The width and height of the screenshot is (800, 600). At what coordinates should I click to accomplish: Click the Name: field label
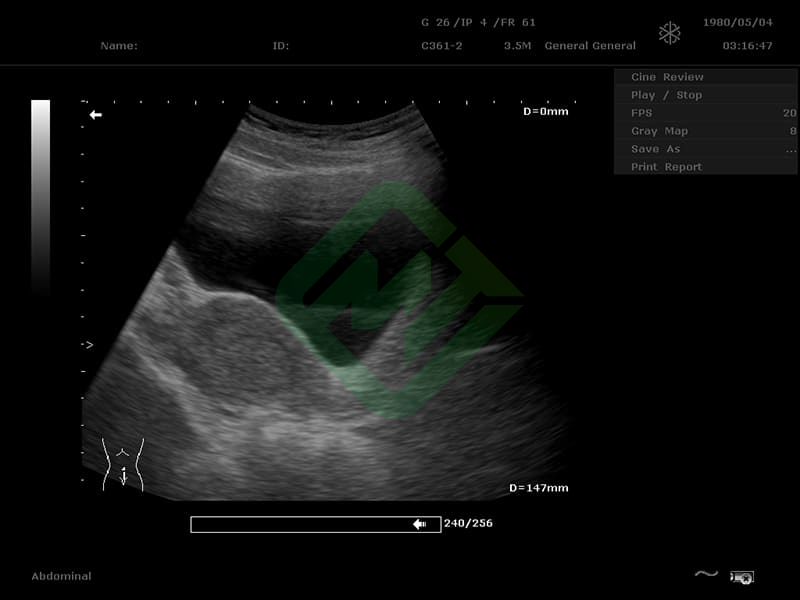[x=119, y=46]
